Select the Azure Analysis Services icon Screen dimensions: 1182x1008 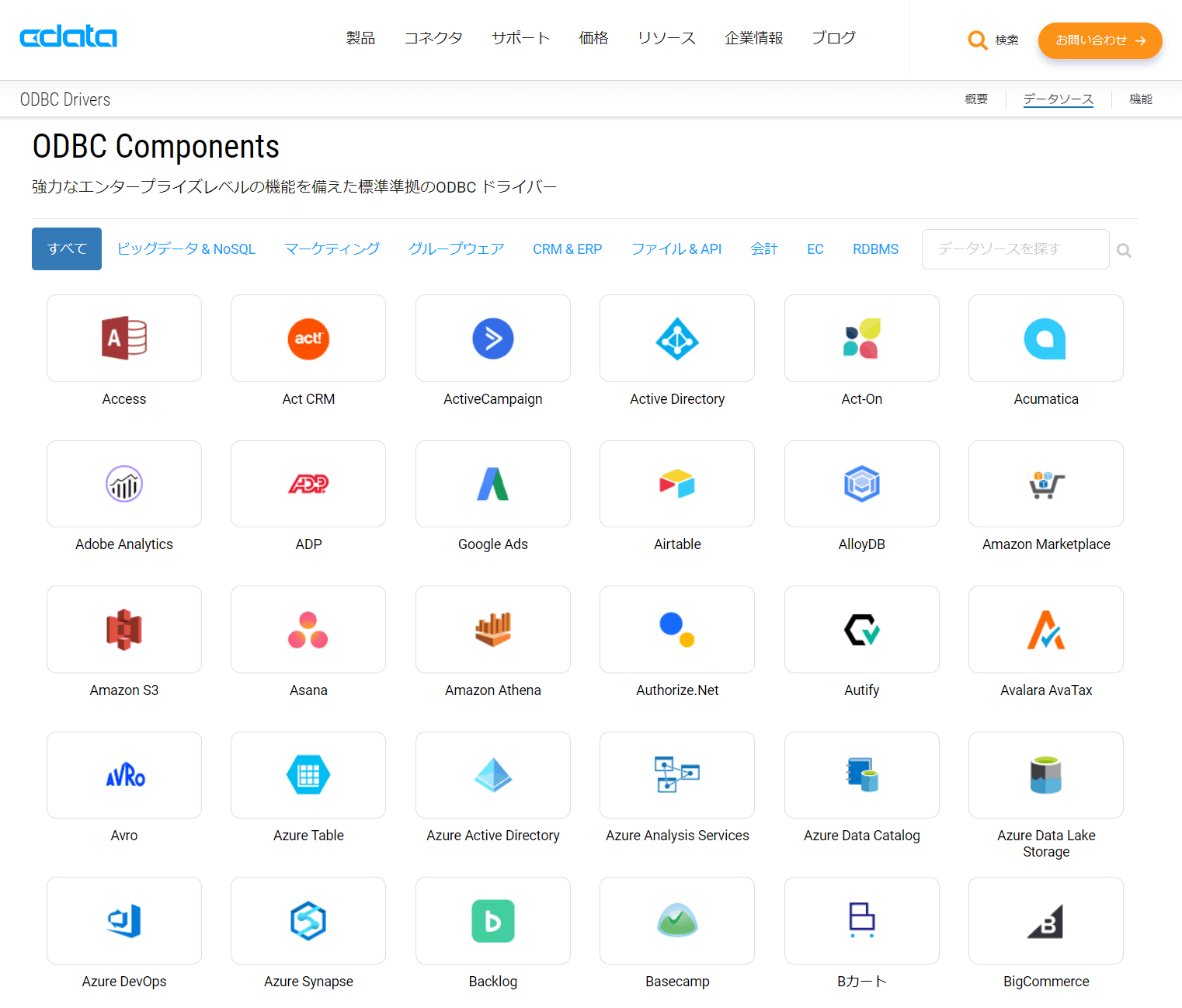pyautogui.click(x=677, y=775)
